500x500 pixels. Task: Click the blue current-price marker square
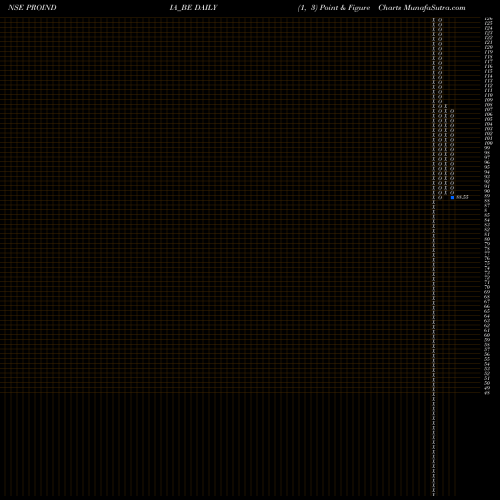click(452, 197)
